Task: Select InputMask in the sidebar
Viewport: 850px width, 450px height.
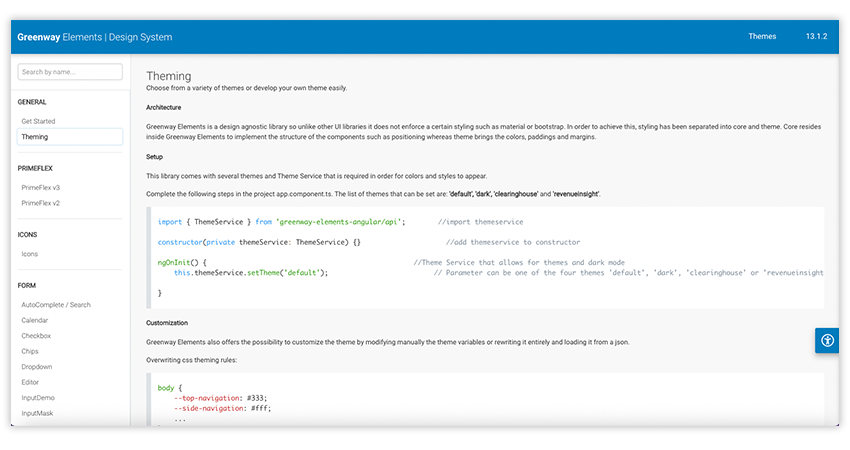Action: click(x=38, y=412)
